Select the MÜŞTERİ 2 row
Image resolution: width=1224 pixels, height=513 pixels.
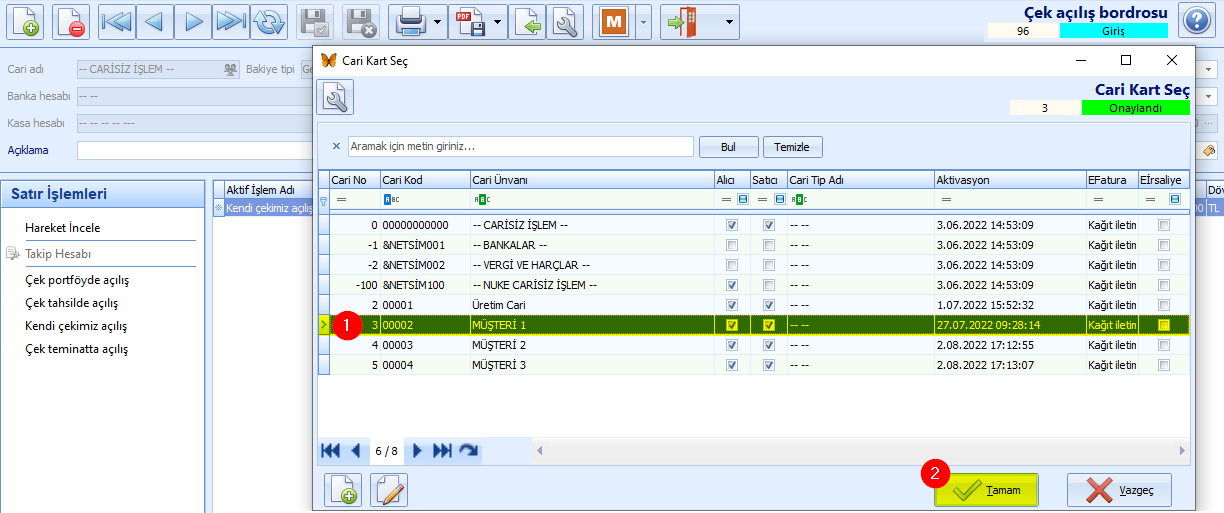click(x=760, y=345)
